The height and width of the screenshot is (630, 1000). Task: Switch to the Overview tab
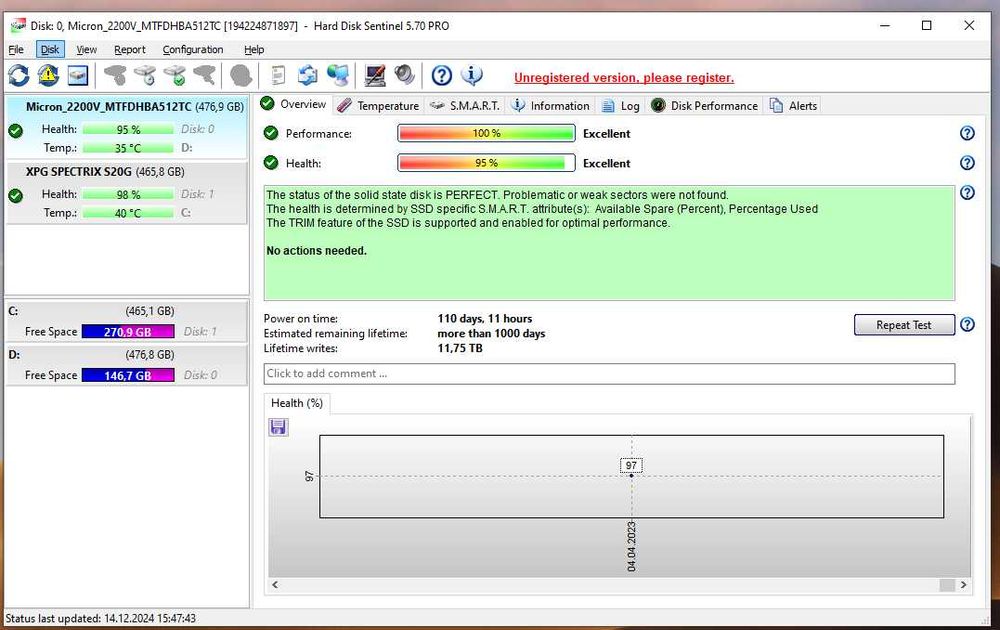(x=294, y=104)
